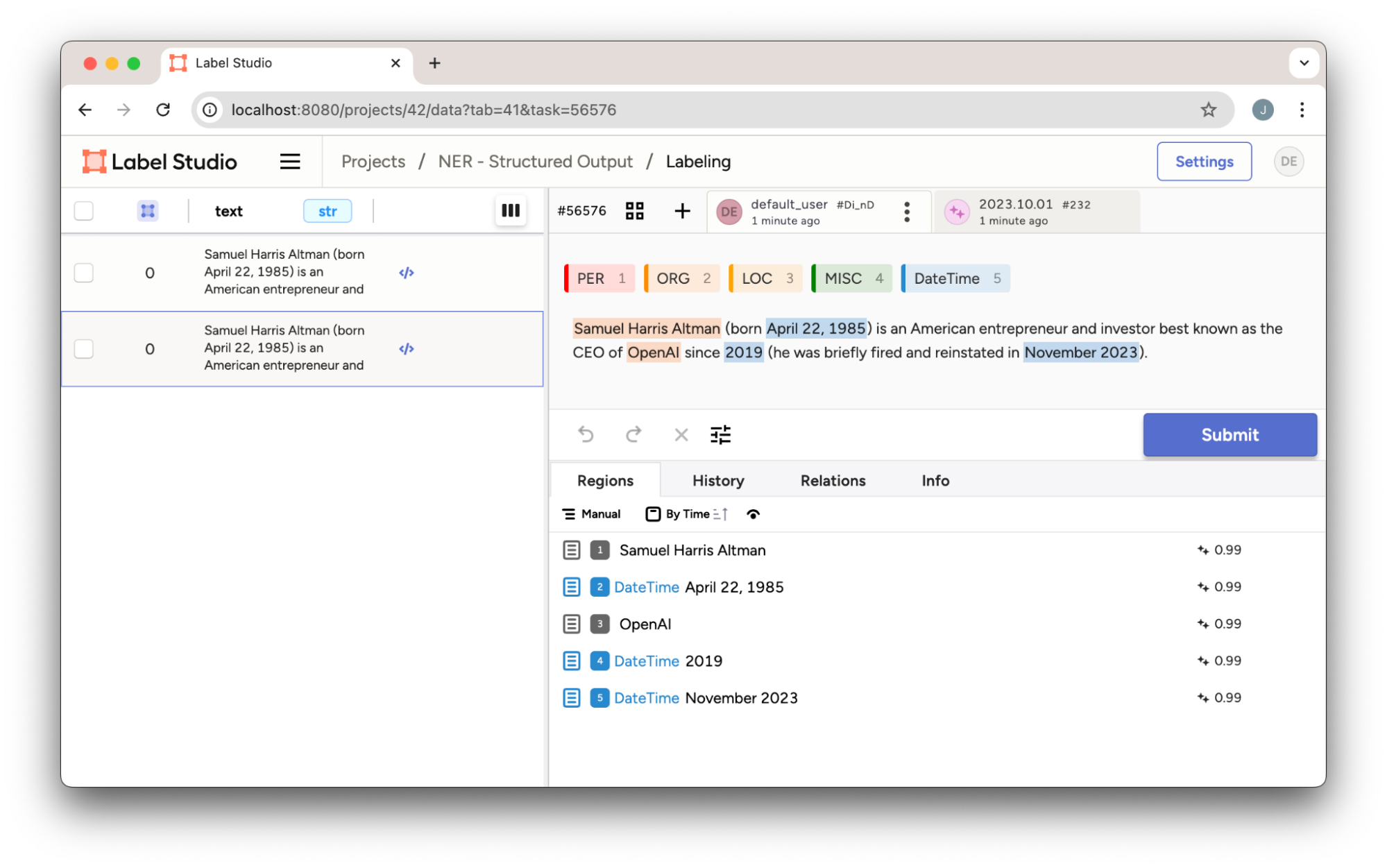Open the labeling settings sliders icon
This screenshot has width=1387, height=868.
click(x=720, y=434)
